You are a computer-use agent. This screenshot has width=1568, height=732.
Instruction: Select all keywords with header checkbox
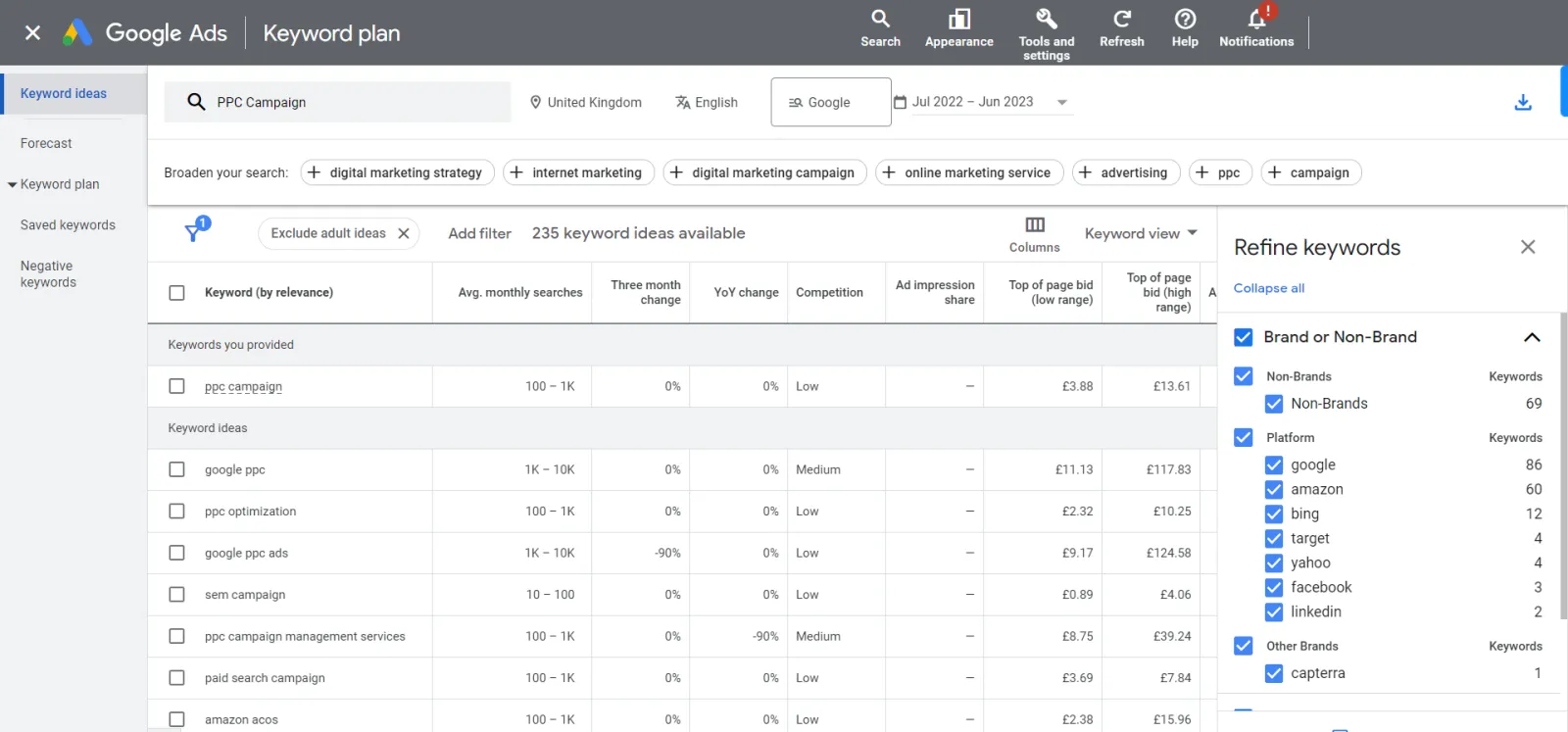(176, 292)
